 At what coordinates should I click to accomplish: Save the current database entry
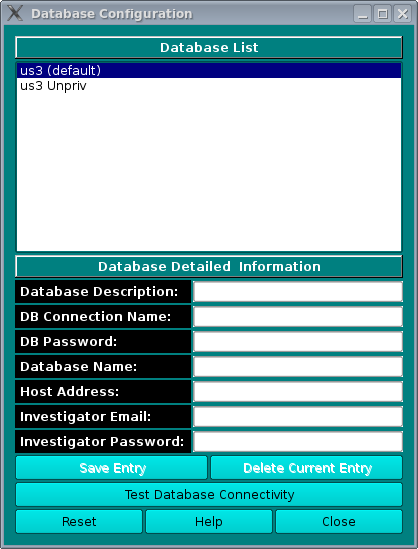tap(112, 468)
